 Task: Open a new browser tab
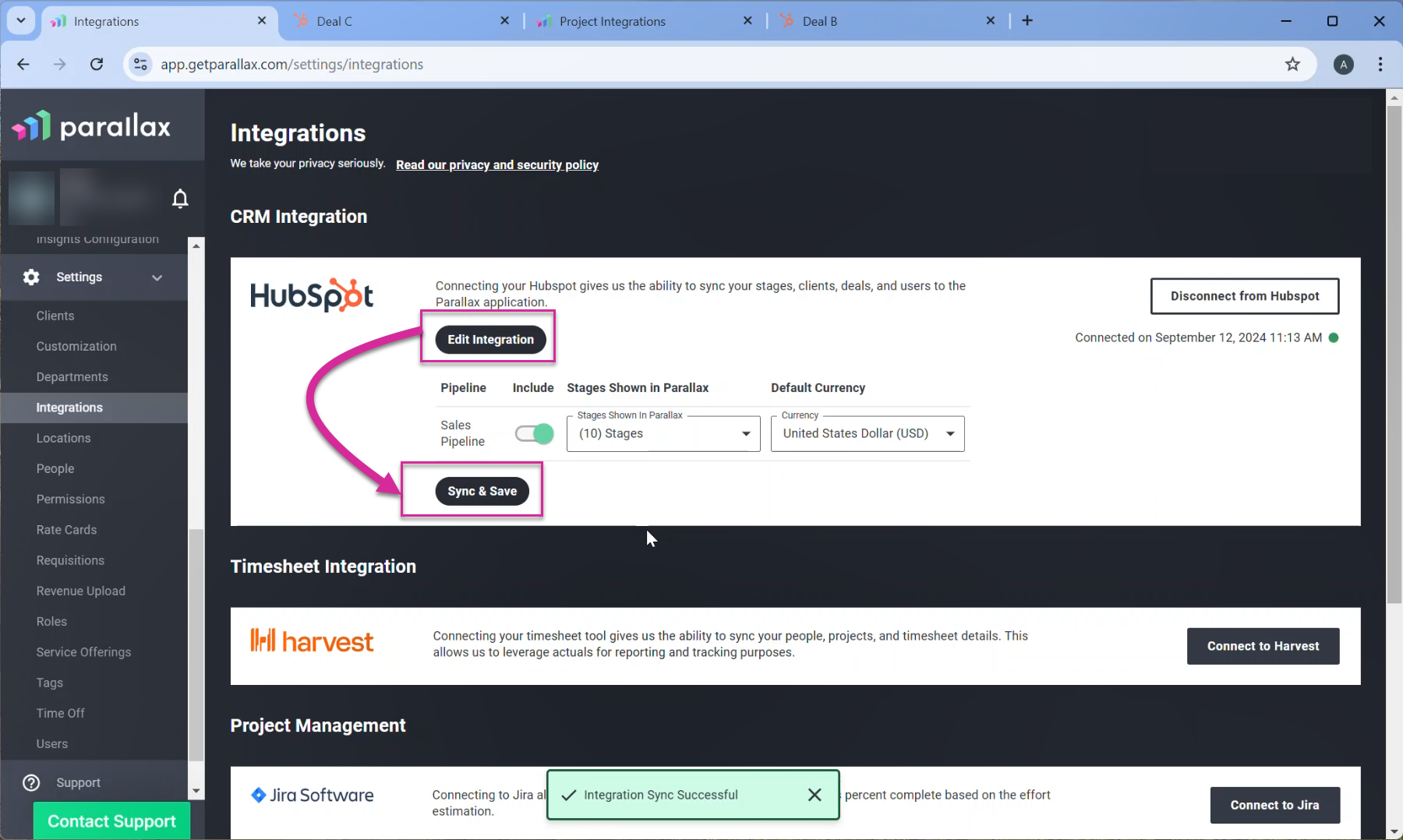coord(1027,21)
